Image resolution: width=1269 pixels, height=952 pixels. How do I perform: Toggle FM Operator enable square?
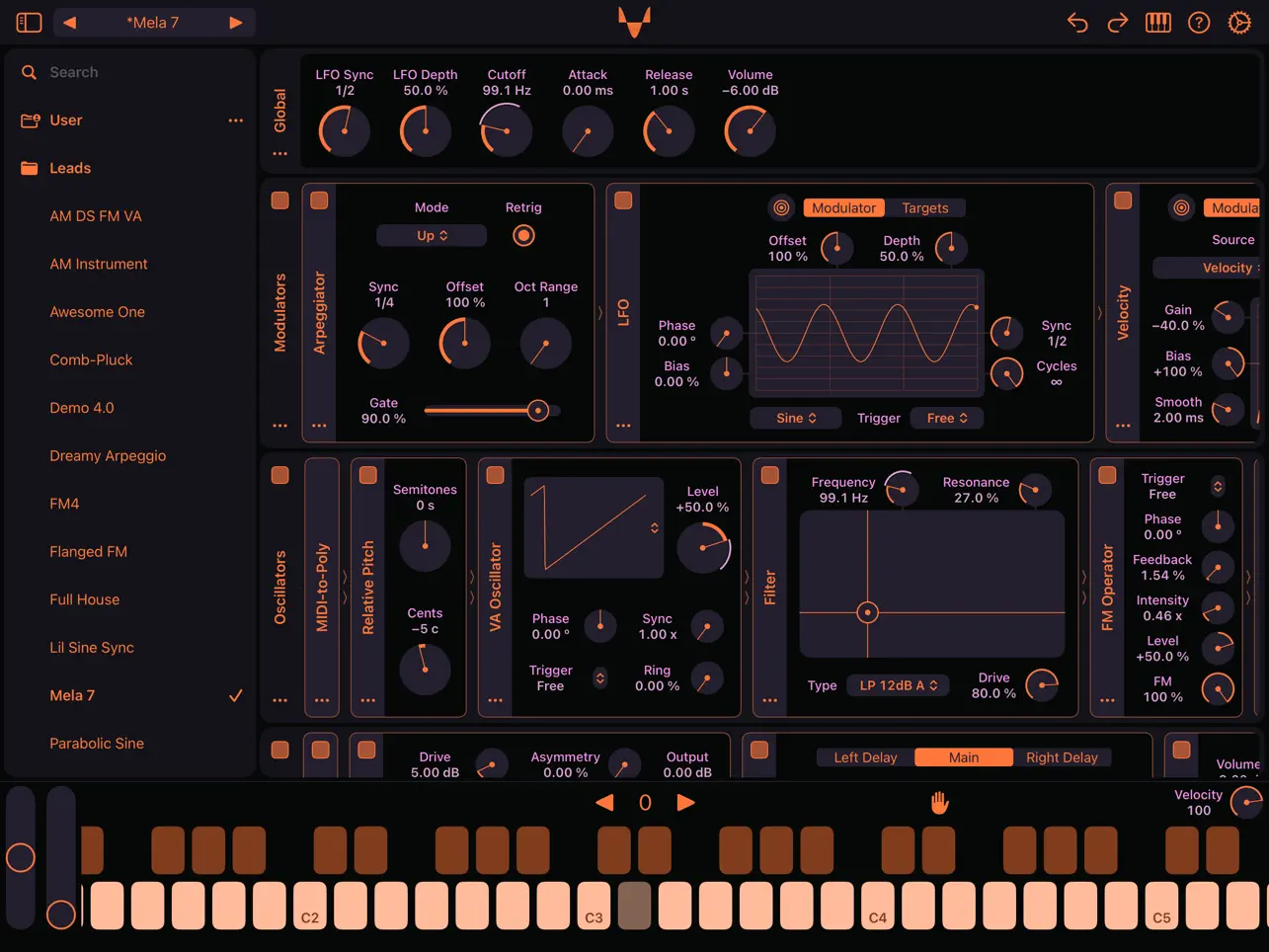point(1107,475)
